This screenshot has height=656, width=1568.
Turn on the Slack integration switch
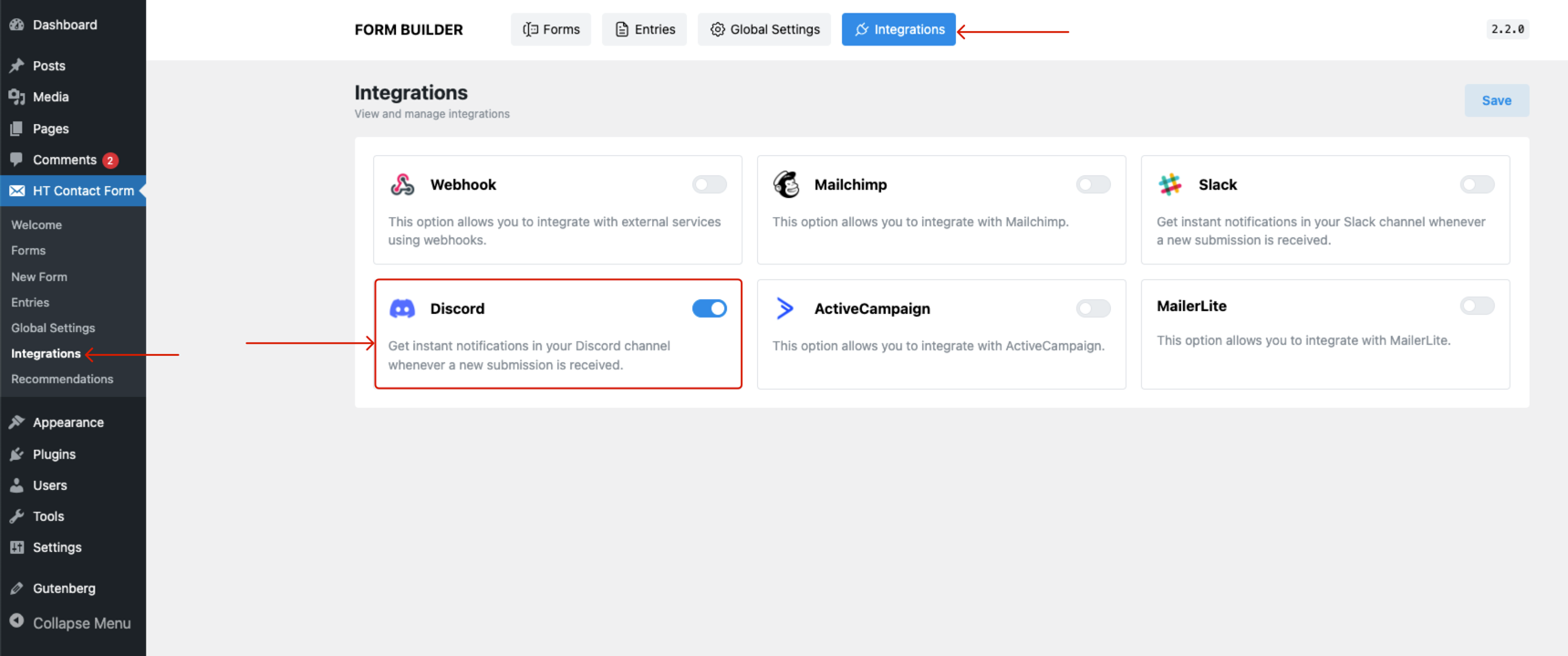tap(1478, 184)
